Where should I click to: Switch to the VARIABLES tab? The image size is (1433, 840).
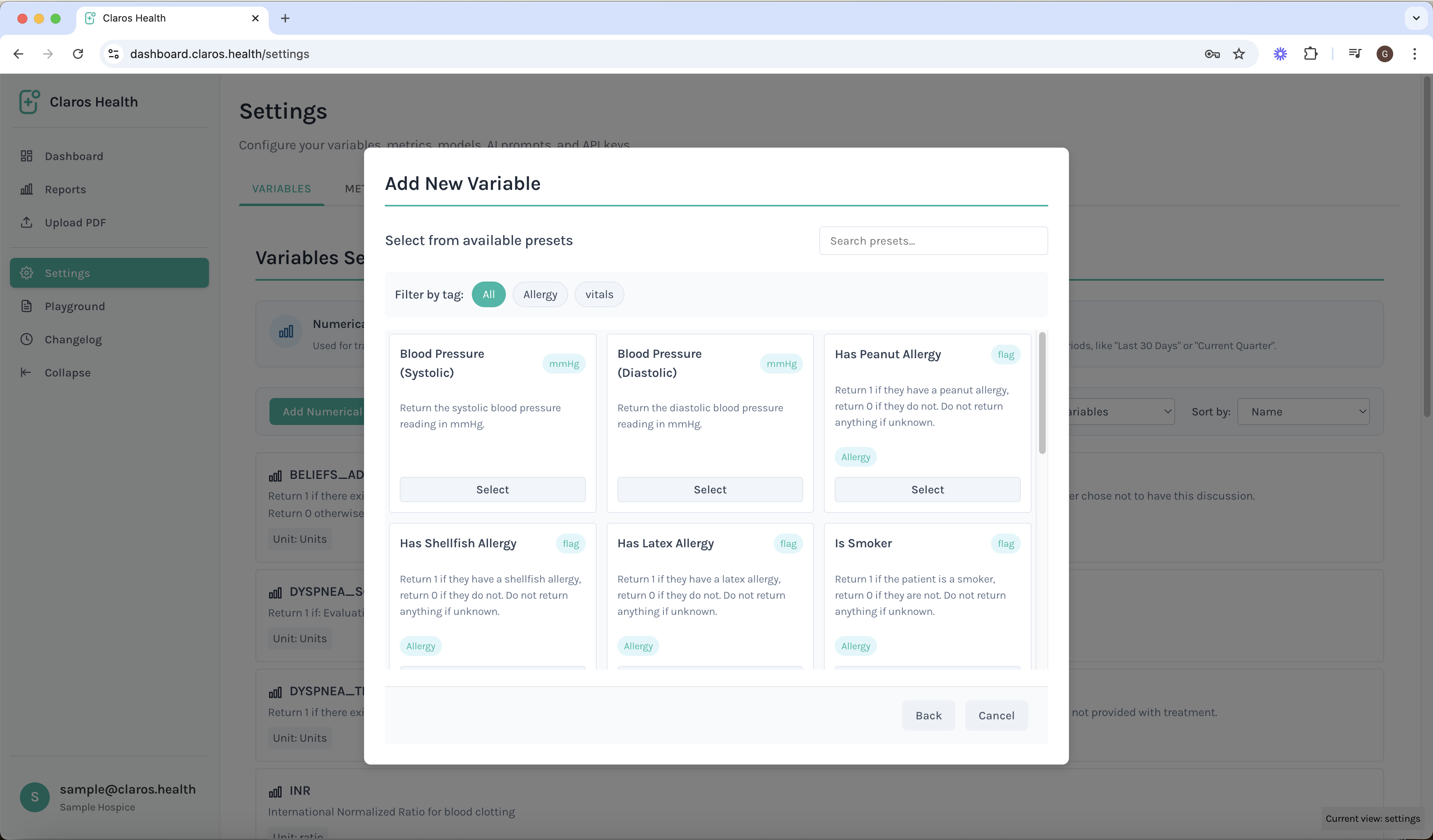[x=281, y=188]
